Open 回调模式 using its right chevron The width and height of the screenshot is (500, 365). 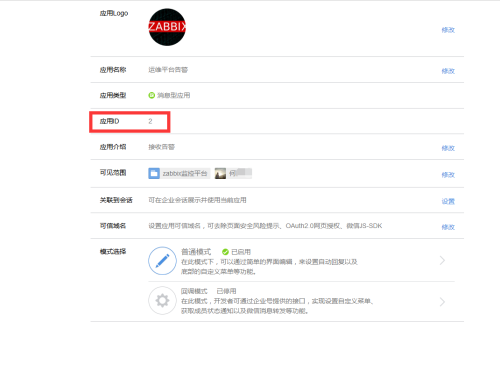click(442, 302)
